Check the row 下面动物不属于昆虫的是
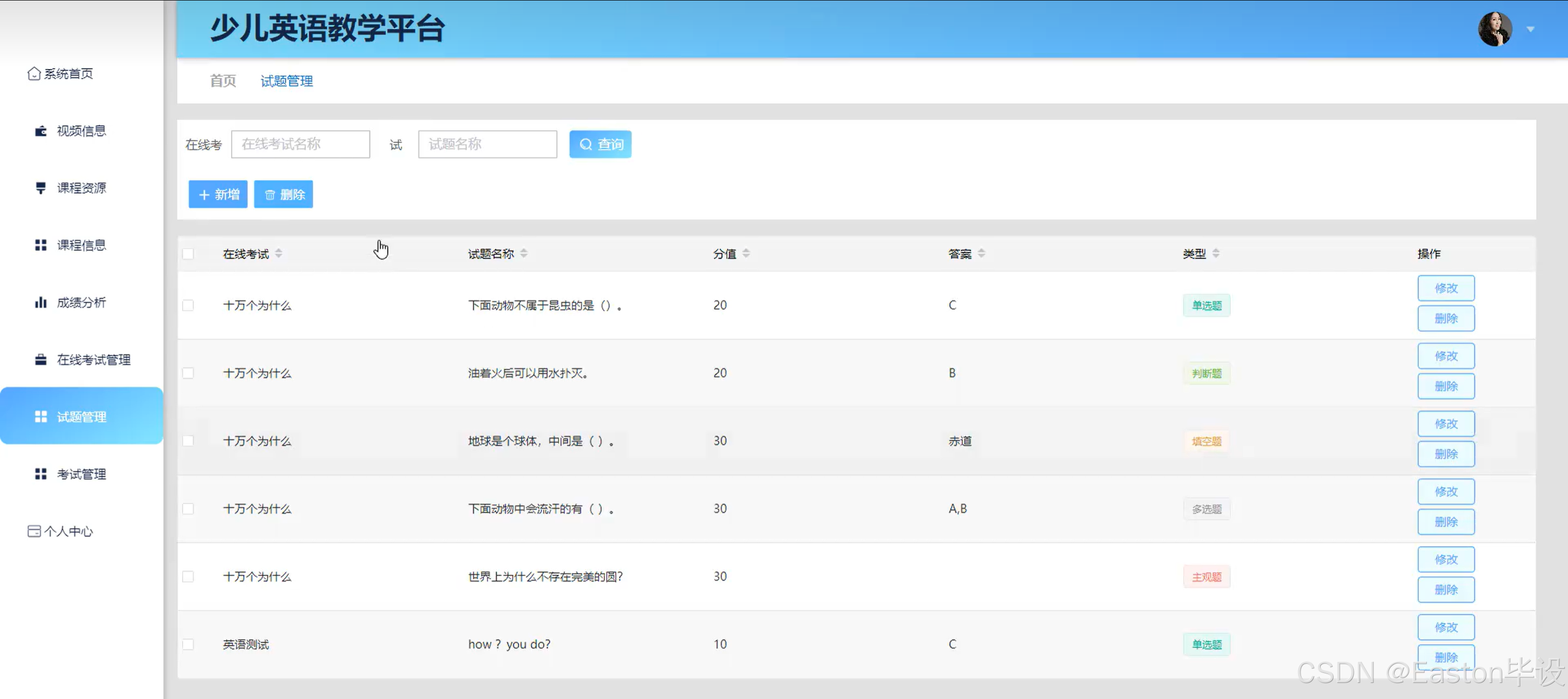Screen dimensions: 1568x699 [x=188, y=306]
